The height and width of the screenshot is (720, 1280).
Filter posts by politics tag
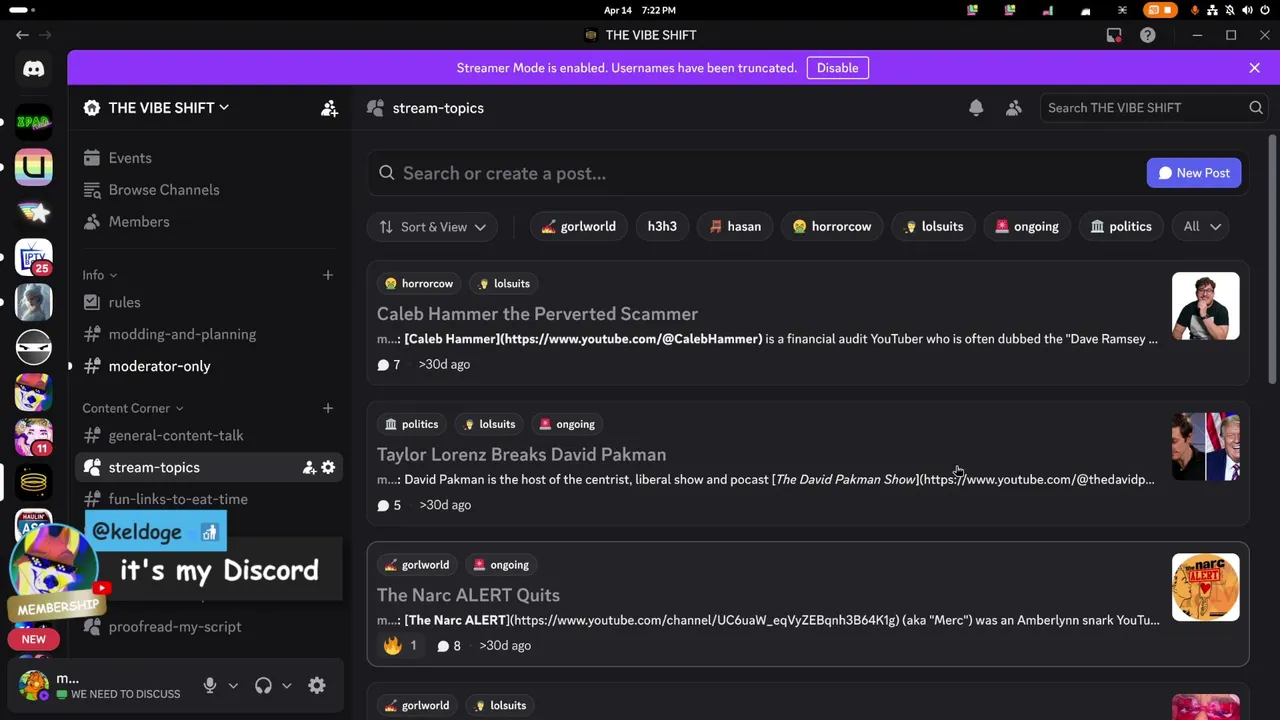coord(1120,227)
